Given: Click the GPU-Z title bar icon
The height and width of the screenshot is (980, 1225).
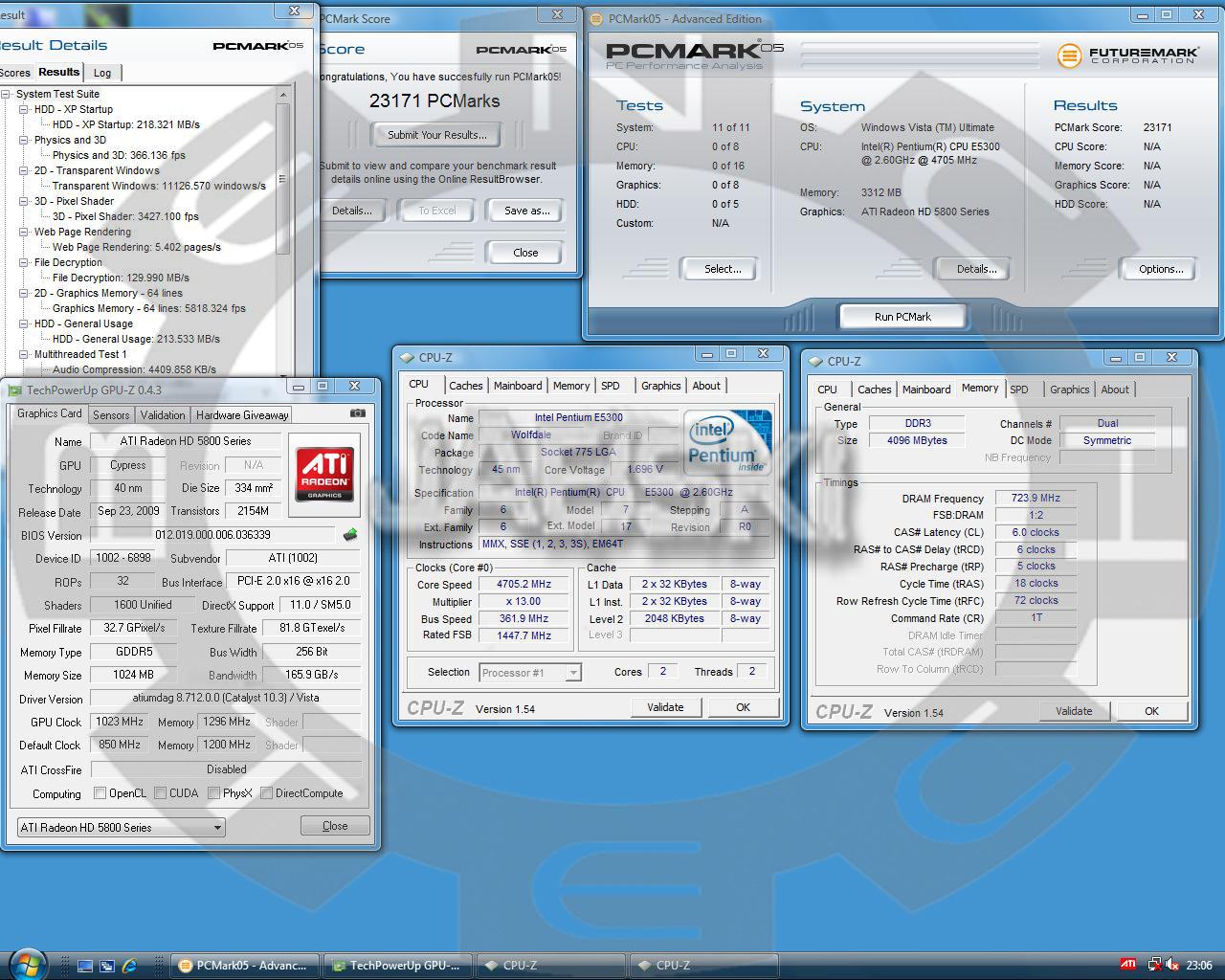Looking at the screenshot, I should (x=14, y=390).
